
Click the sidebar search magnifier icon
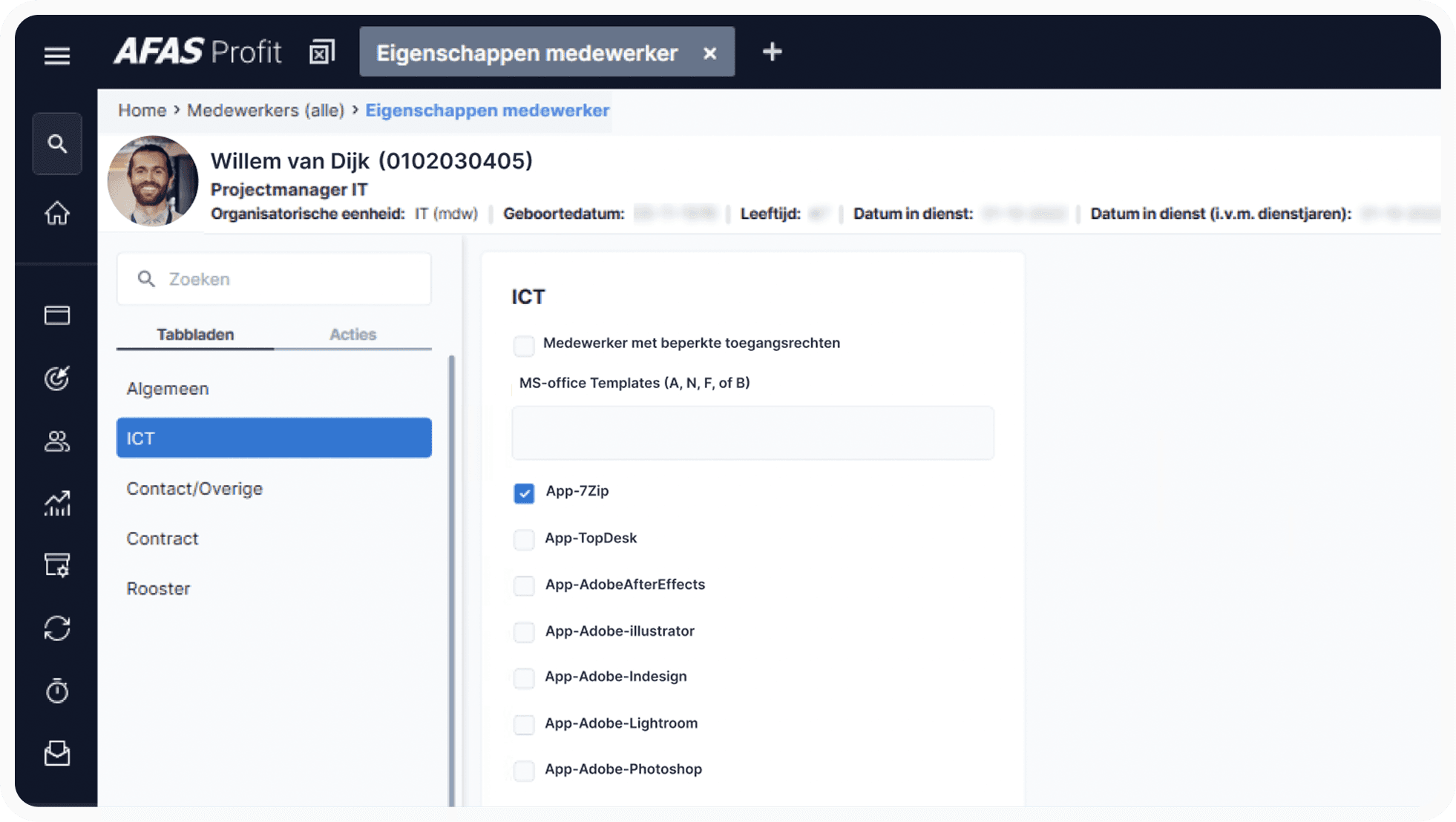[x=57, y=143]
